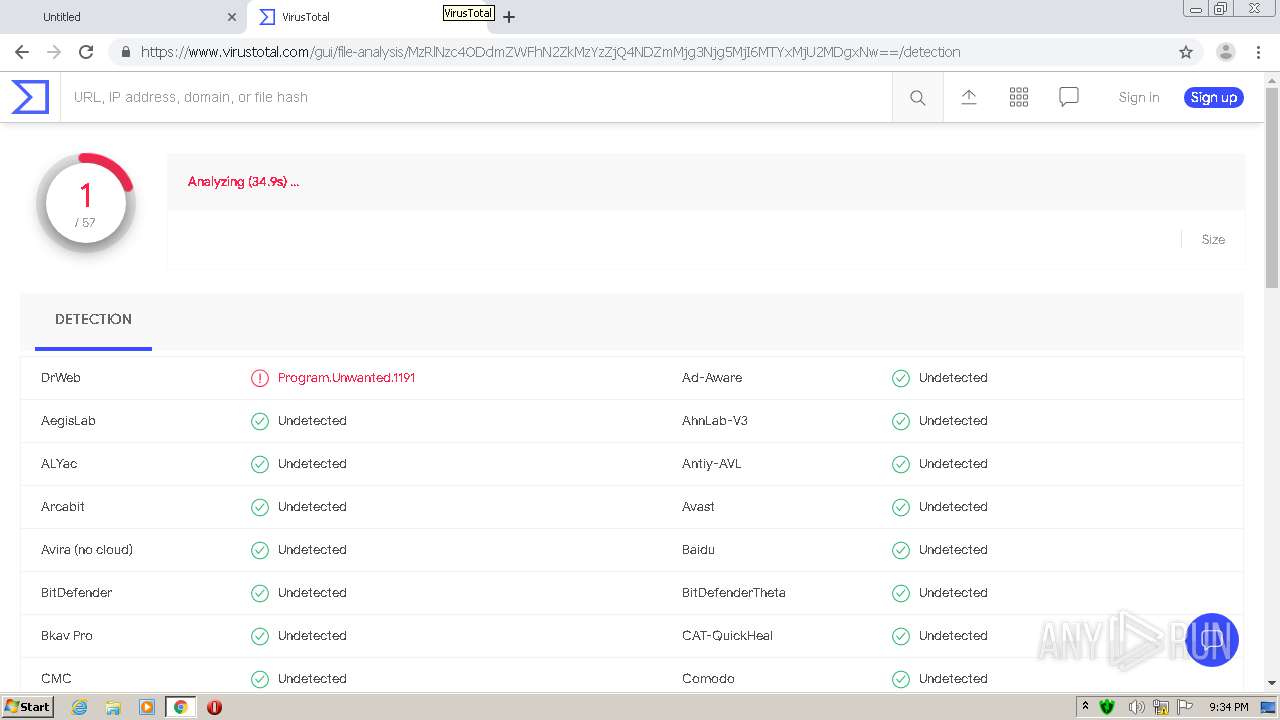Click the page vertical scrollbar
Viewport: 1280px width, 720px height.
click(1272, 190)
